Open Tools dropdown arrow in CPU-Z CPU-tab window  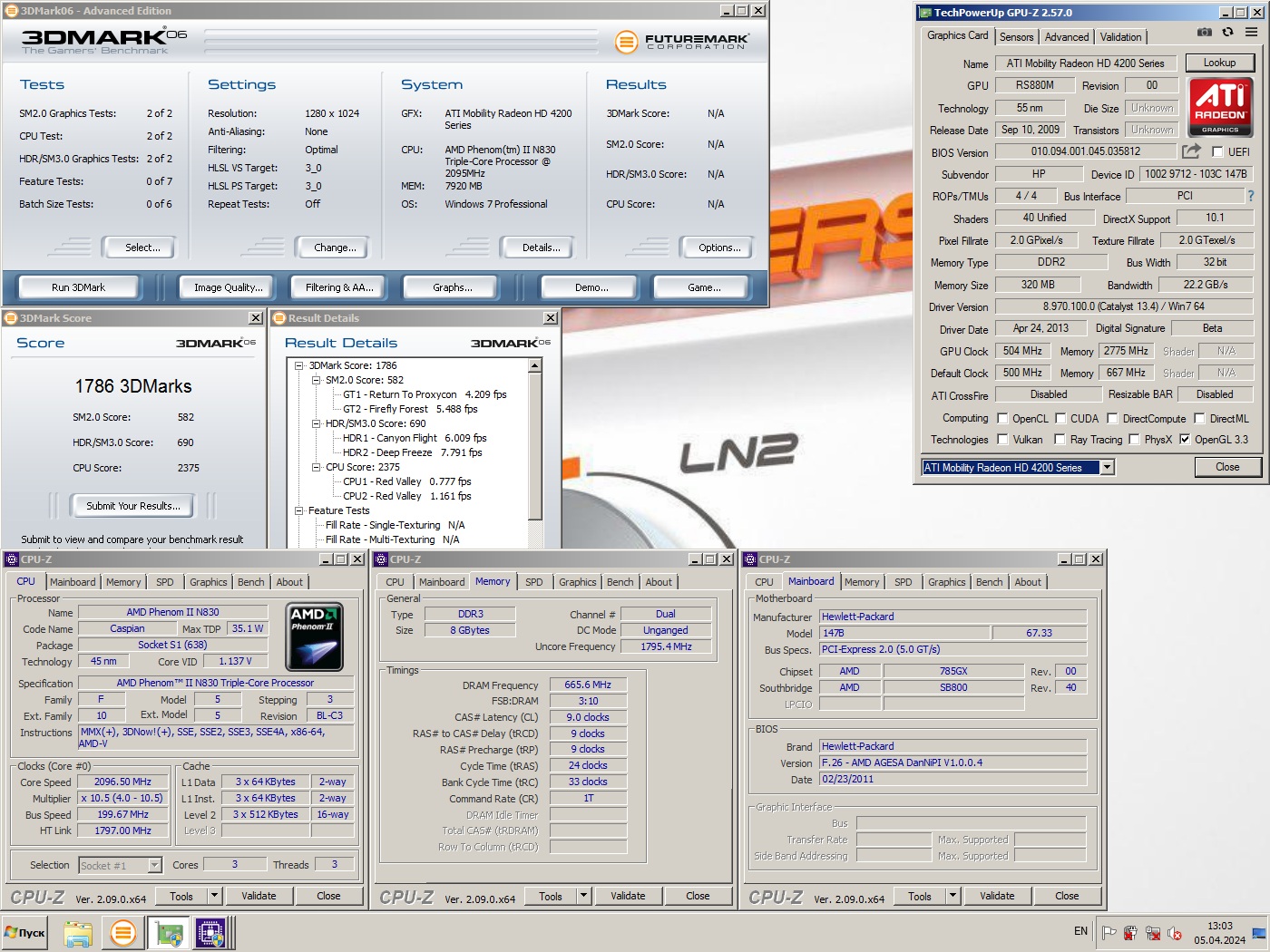point(215,896)
